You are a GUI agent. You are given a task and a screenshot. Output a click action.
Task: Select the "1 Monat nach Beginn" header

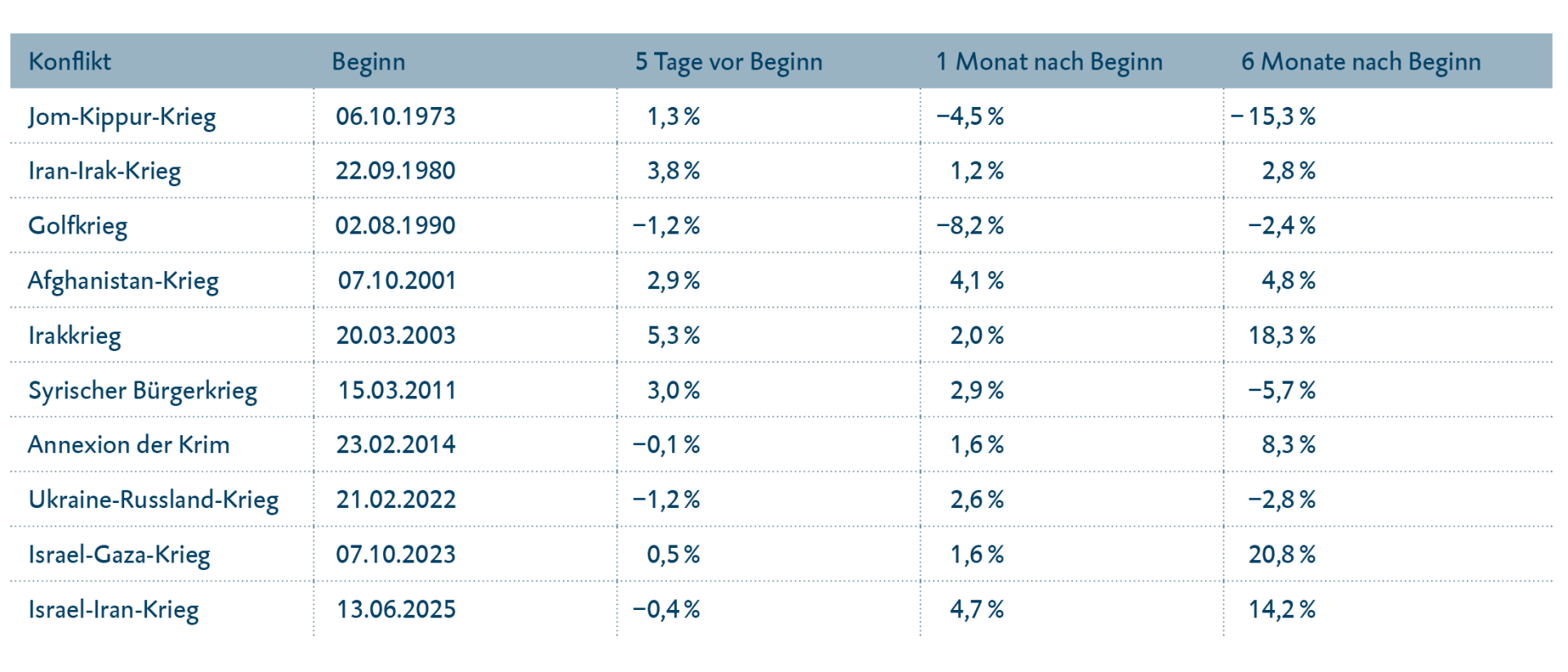pos(1049,61)
